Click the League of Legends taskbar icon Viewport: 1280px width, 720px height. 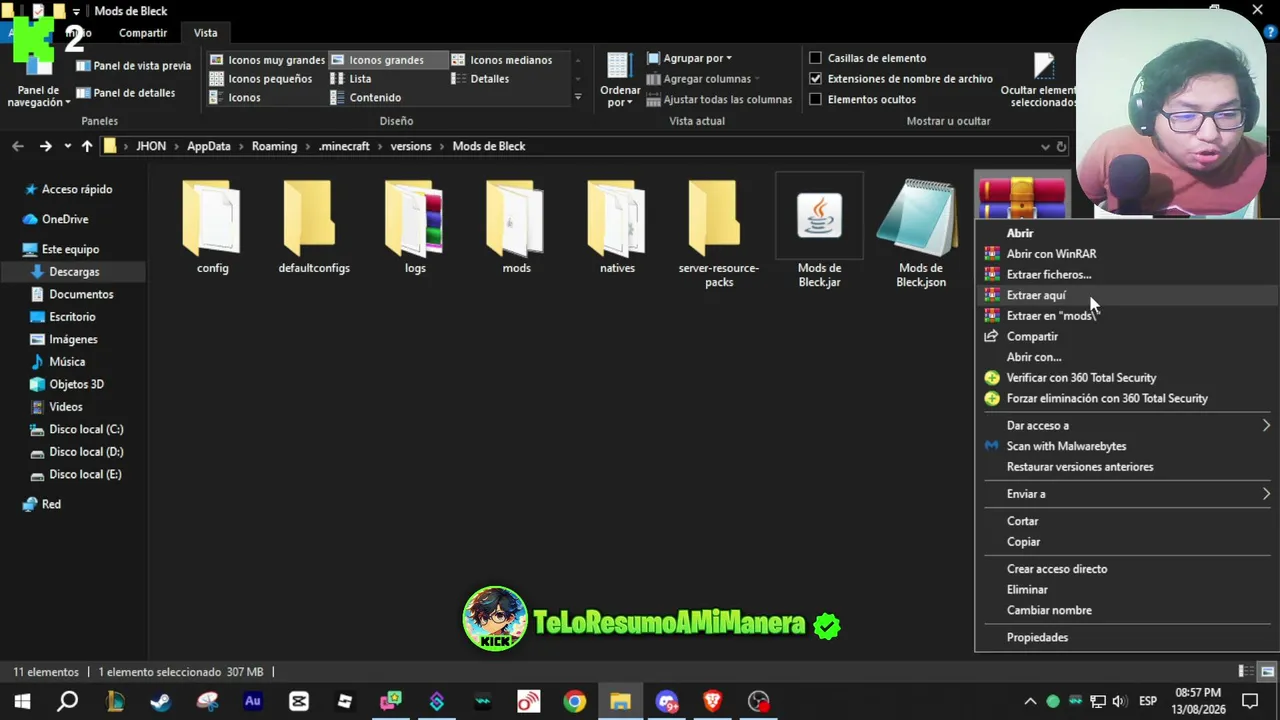point(115,701)
